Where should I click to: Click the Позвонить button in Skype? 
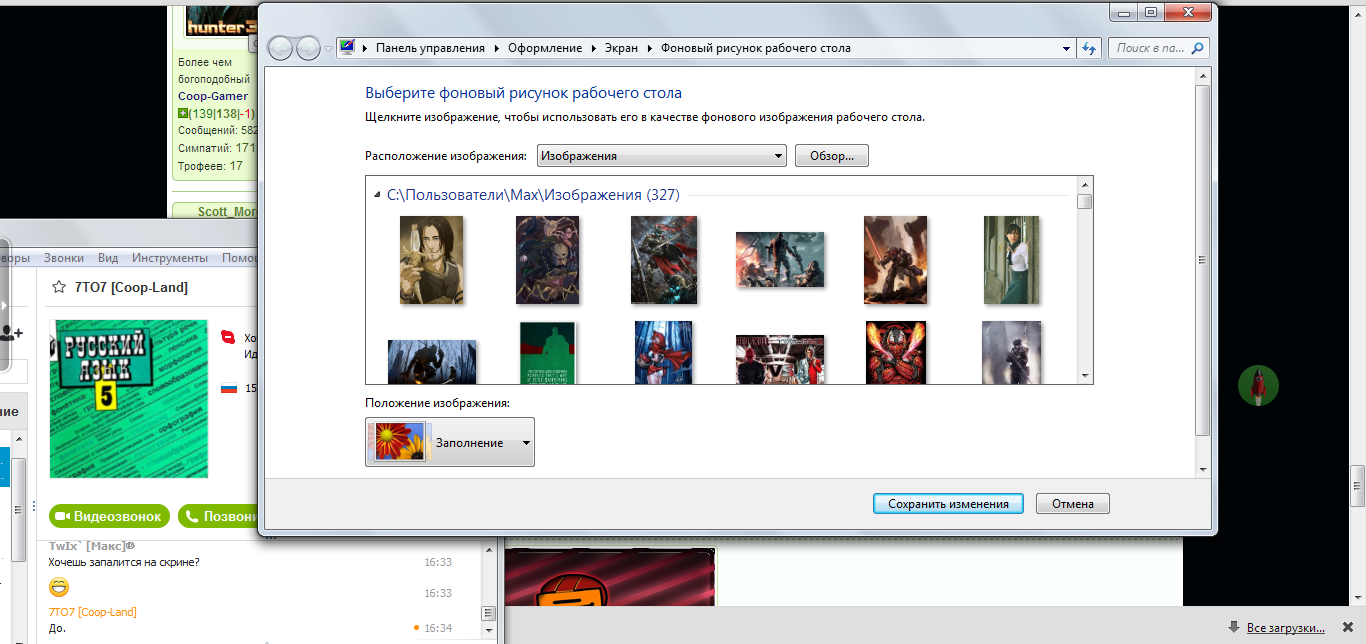click(x=218, y=517)
